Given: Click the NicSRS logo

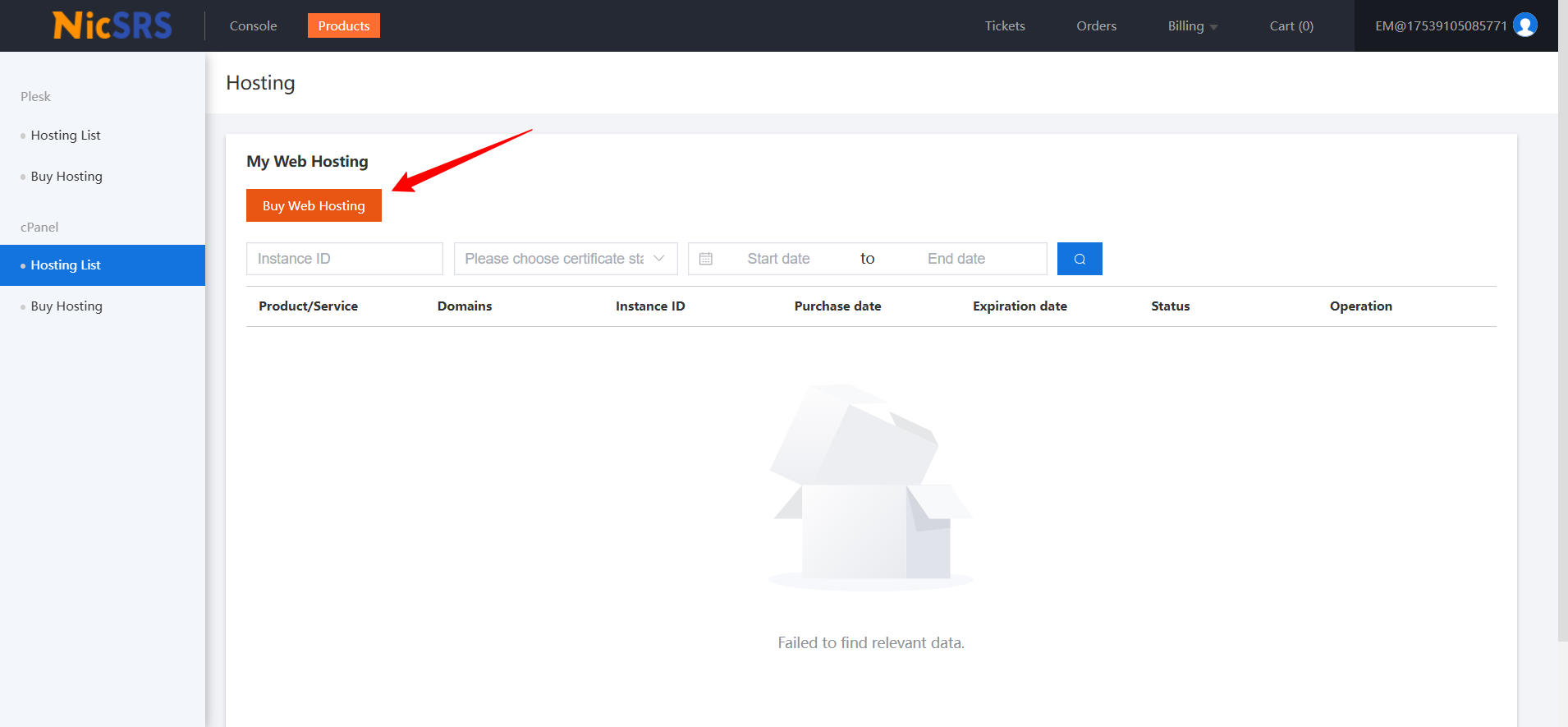Looking at the screenshot, I should [112, 25].
